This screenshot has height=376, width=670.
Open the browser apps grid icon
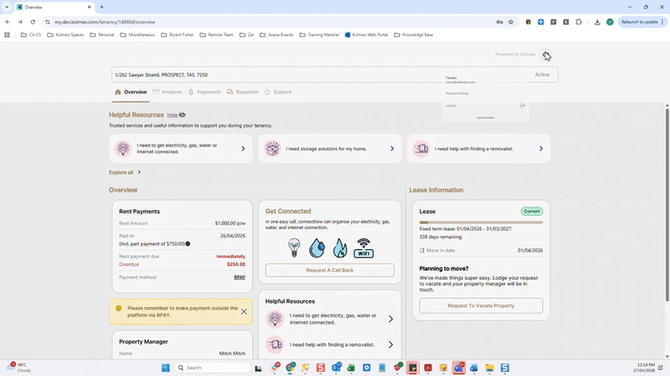[x=7, y=35]
